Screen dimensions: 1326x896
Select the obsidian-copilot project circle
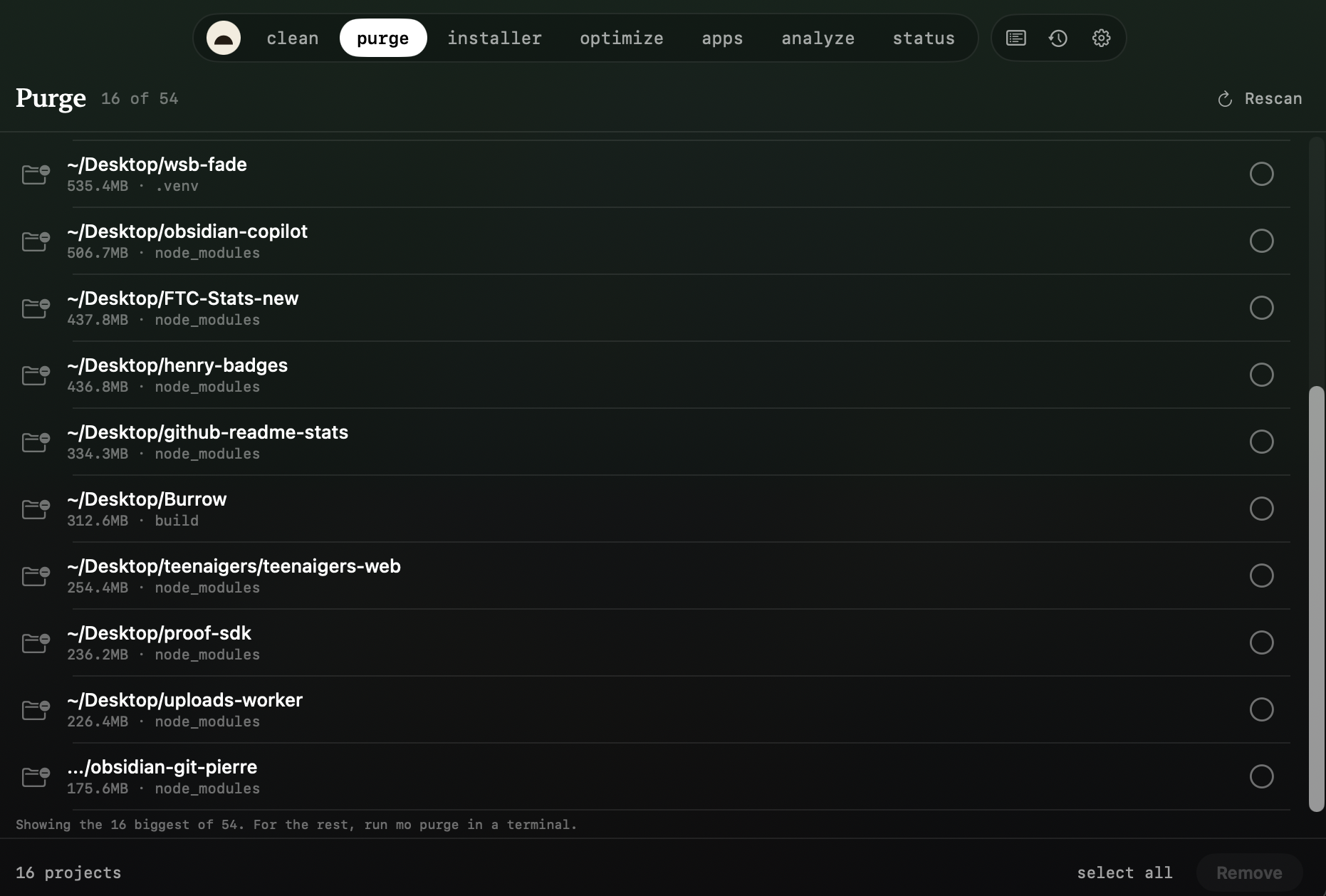click(x=1261, y=241)
